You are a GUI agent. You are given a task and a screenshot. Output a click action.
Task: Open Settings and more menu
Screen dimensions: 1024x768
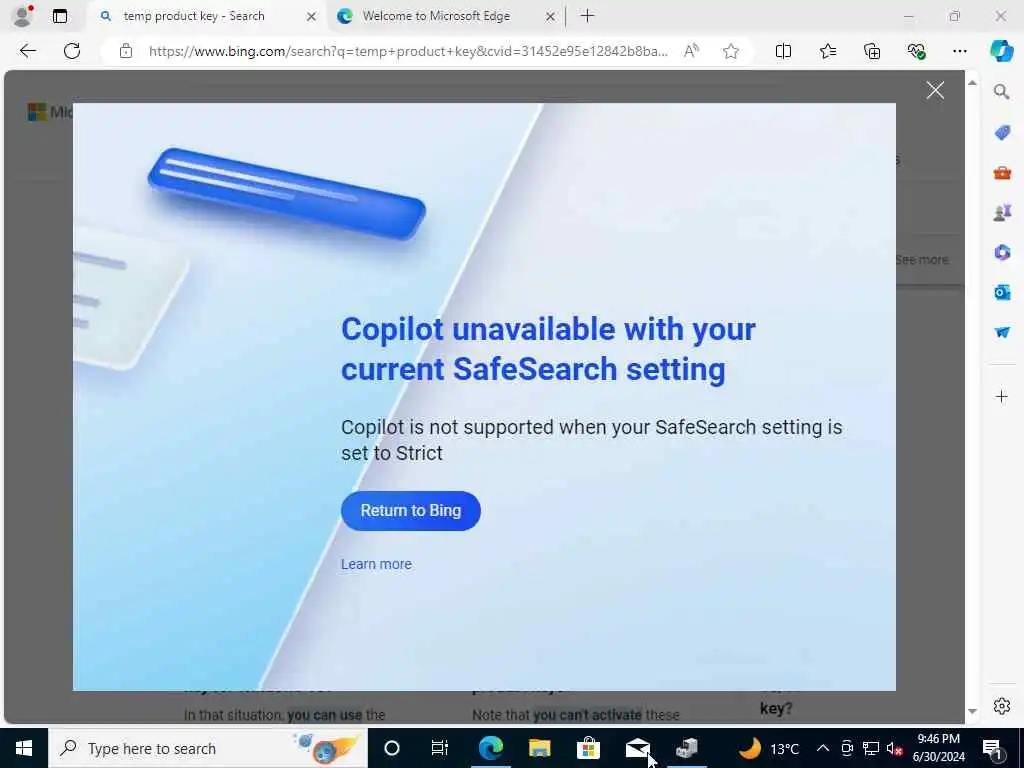[959, 51]
